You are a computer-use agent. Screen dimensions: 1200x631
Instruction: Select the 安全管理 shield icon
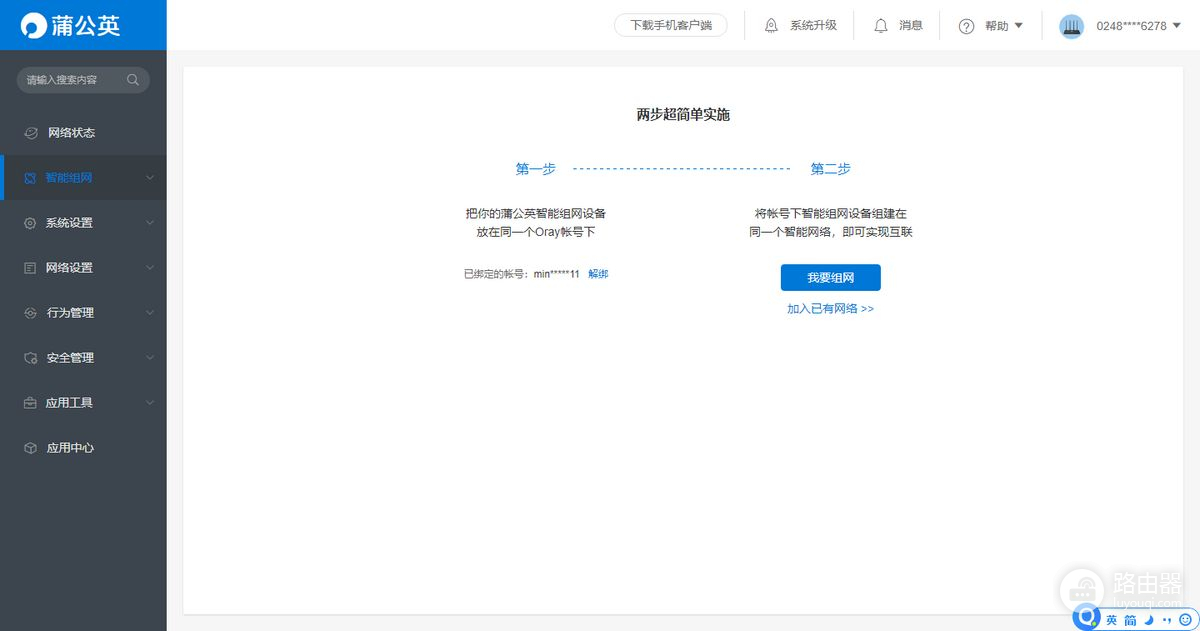(x=31, y=357)
